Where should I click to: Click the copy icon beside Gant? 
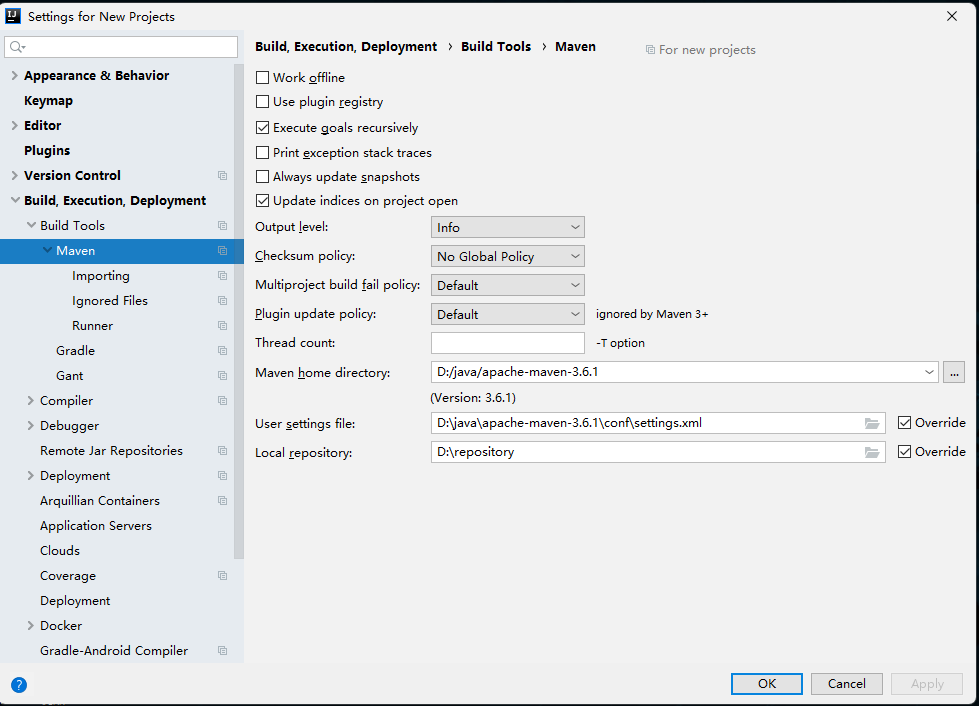coord(222,375)
